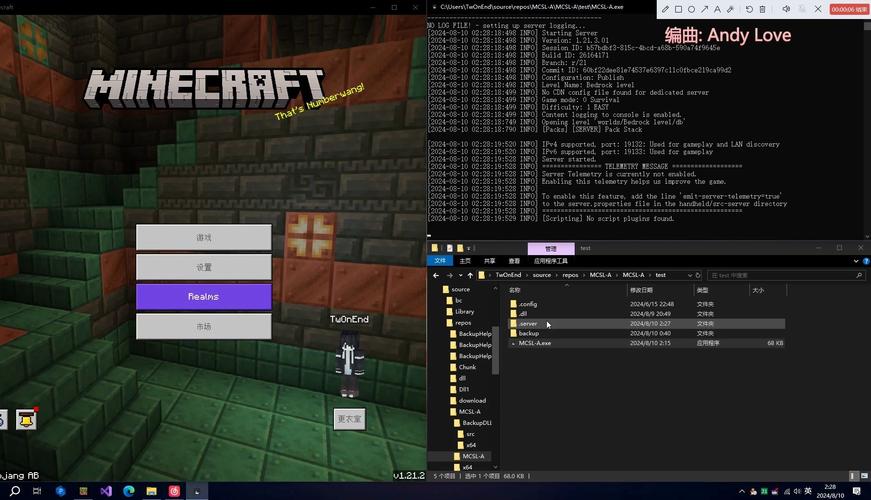871x500 pixels.
Task: Toggle the speaker sound icon in recorder
Action: [785, 9]
